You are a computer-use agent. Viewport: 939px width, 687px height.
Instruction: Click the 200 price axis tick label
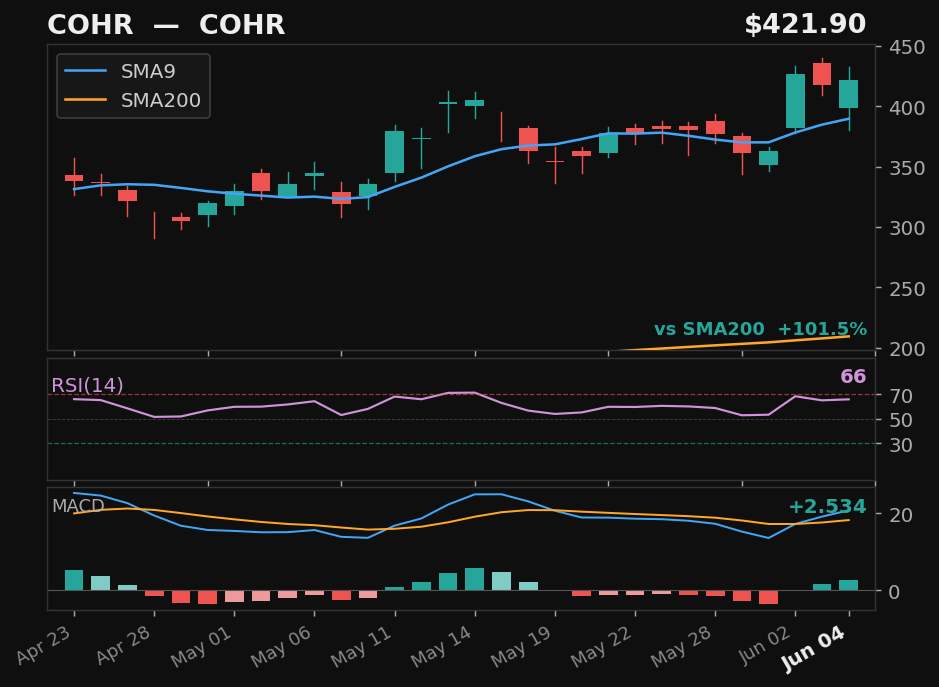coord(907,349)
